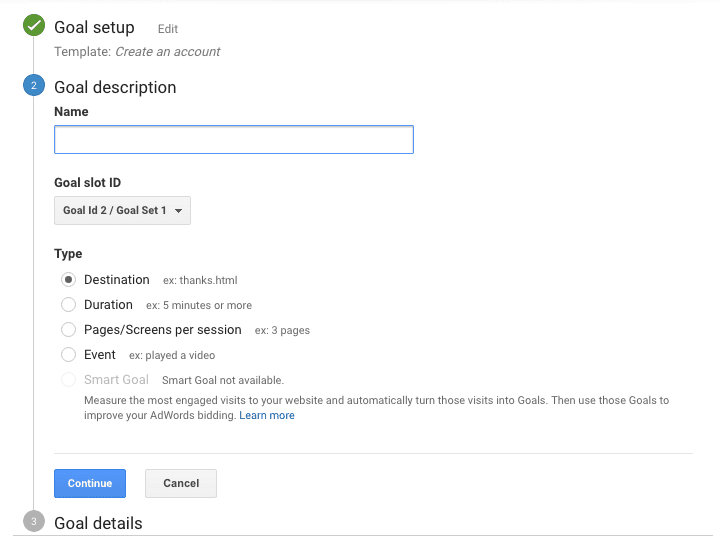
Task: Open the Goal slot ID dropdown
Action: pyautogui.click(x=122, y=211)
